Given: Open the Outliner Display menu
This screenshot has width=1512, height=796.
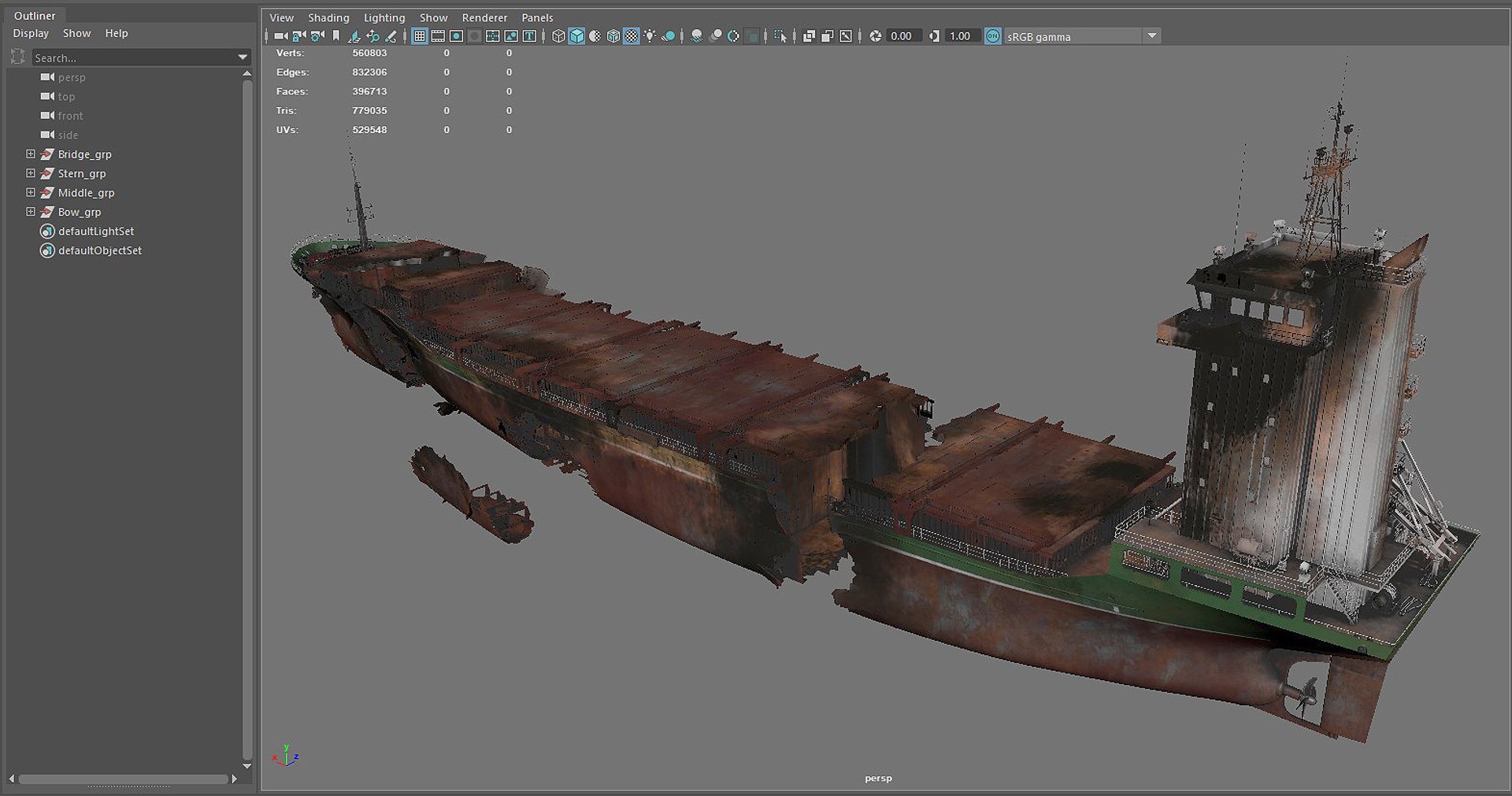Looking at the screenshot, I should [31, 33].
